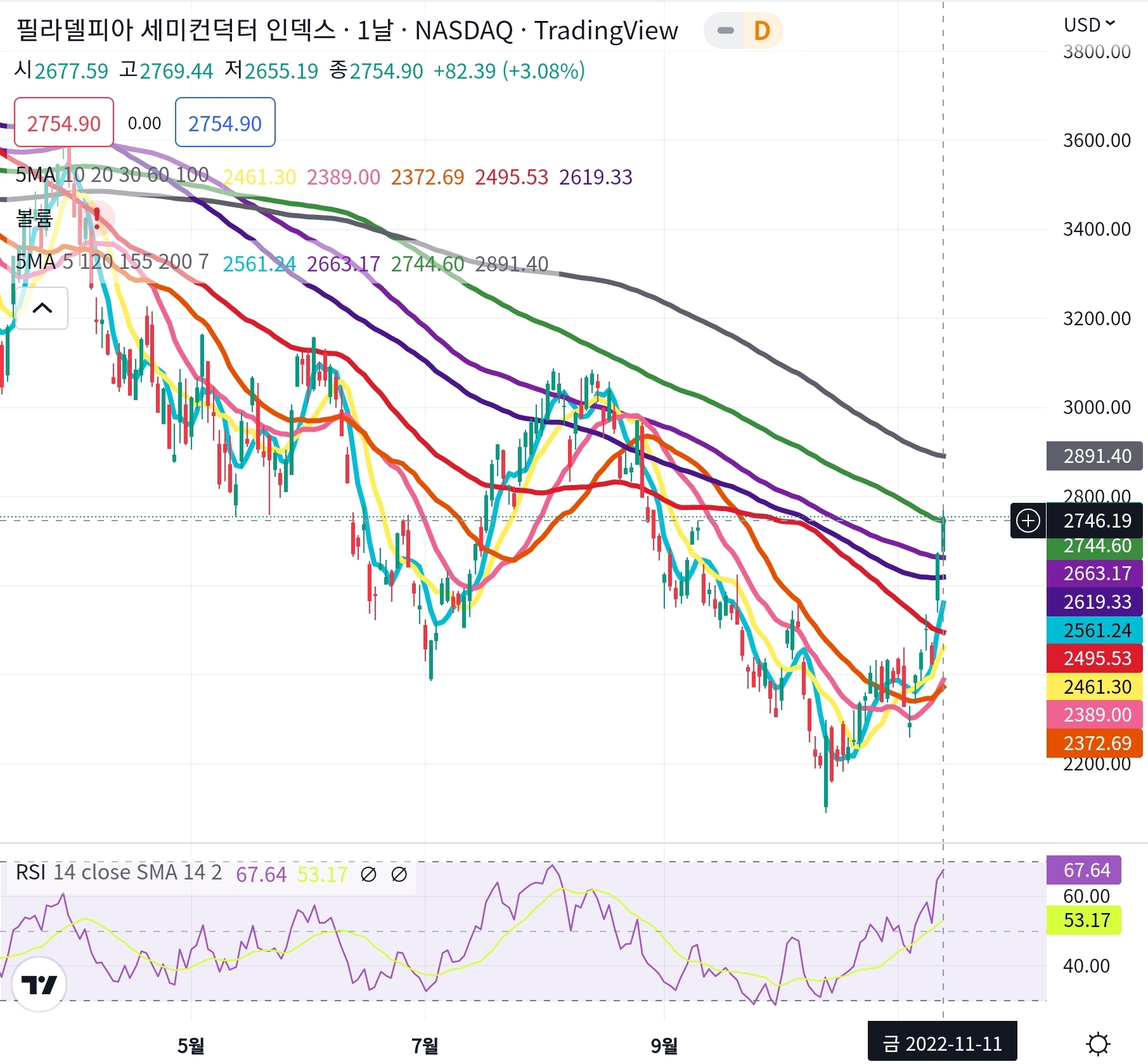The height and width of the screenshot is (1064, 1148).
Task: Open chart settings gear icon
Action: (x=1098, y=1044)
